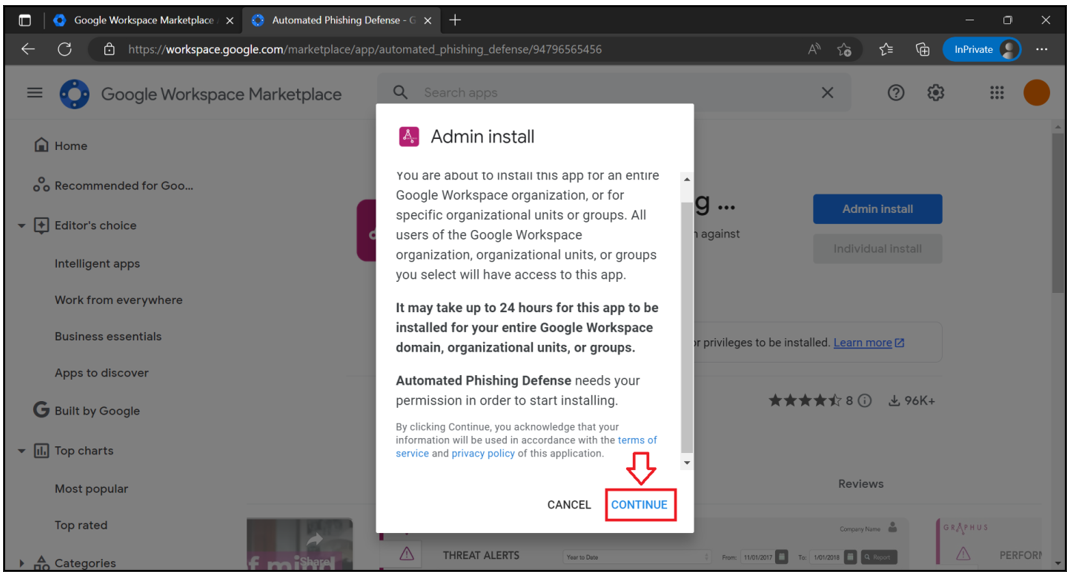Click the dialog scrollbar down arrow

(x=687, y=463)
